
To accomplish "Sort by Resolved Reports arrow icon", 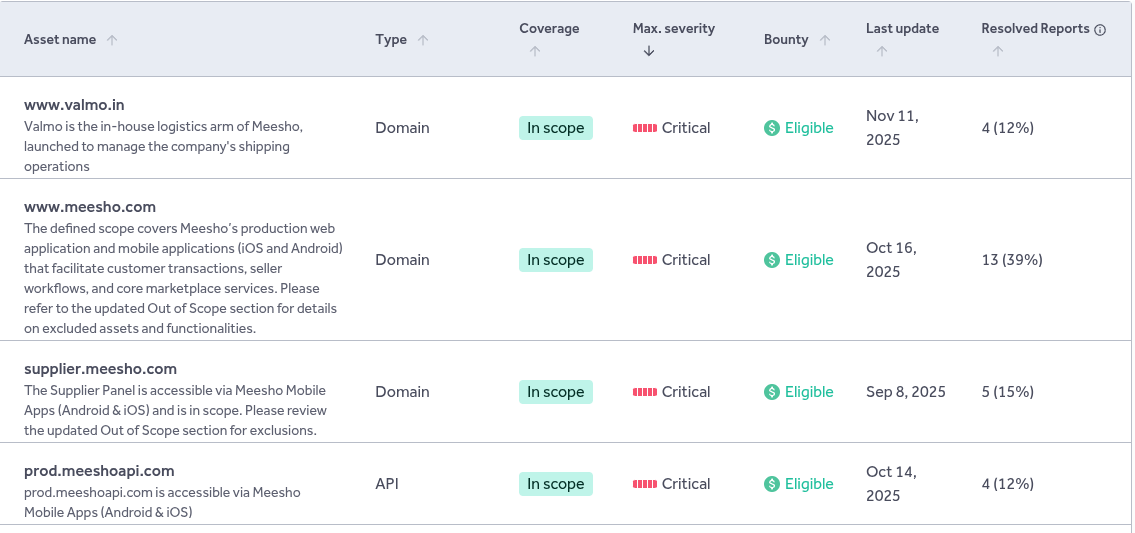I will click(997, 51).
